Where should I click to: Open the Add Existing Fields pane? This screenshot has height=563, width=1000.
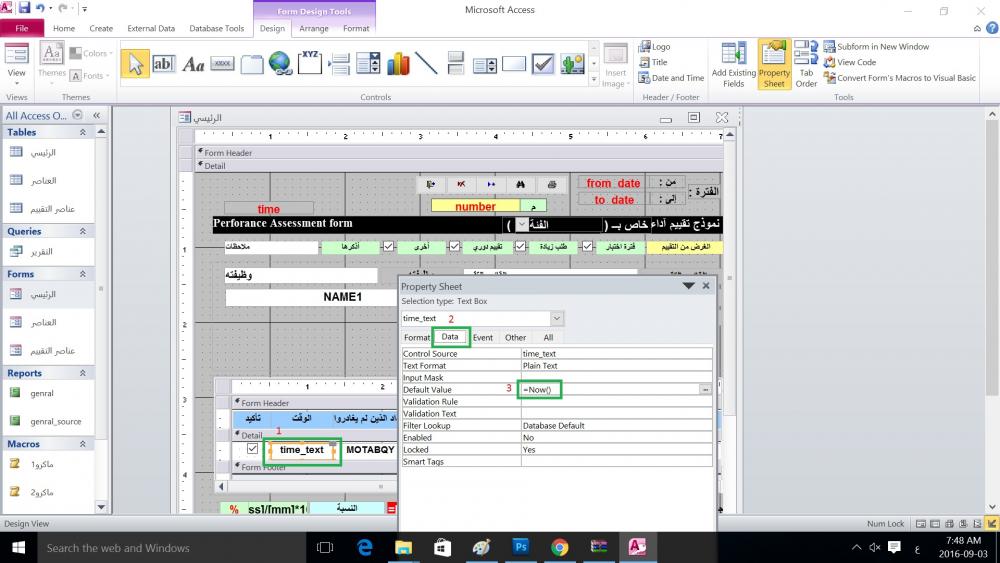click(733, 64)
